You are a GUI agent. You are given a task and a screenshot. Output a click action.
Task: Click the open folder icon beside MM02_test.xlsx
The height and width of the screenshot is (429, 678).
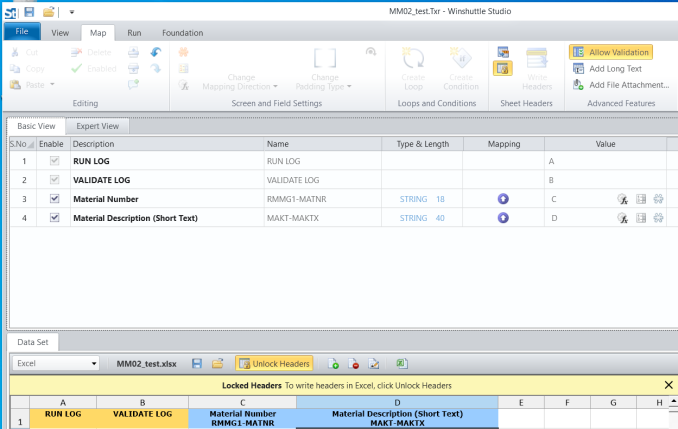point(217,364)
